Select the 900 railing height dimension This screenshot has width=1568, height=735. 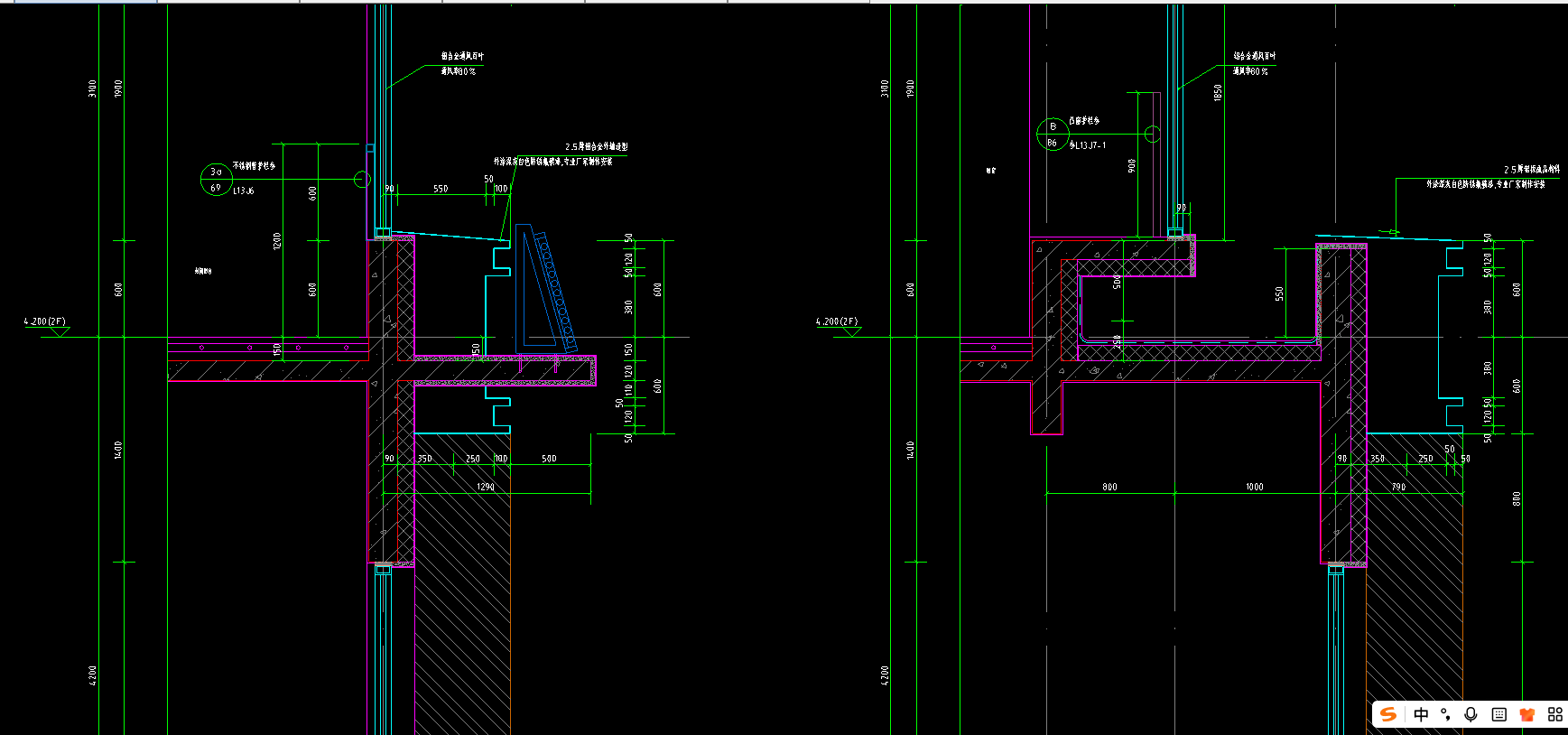click(x=1132, y=166)
